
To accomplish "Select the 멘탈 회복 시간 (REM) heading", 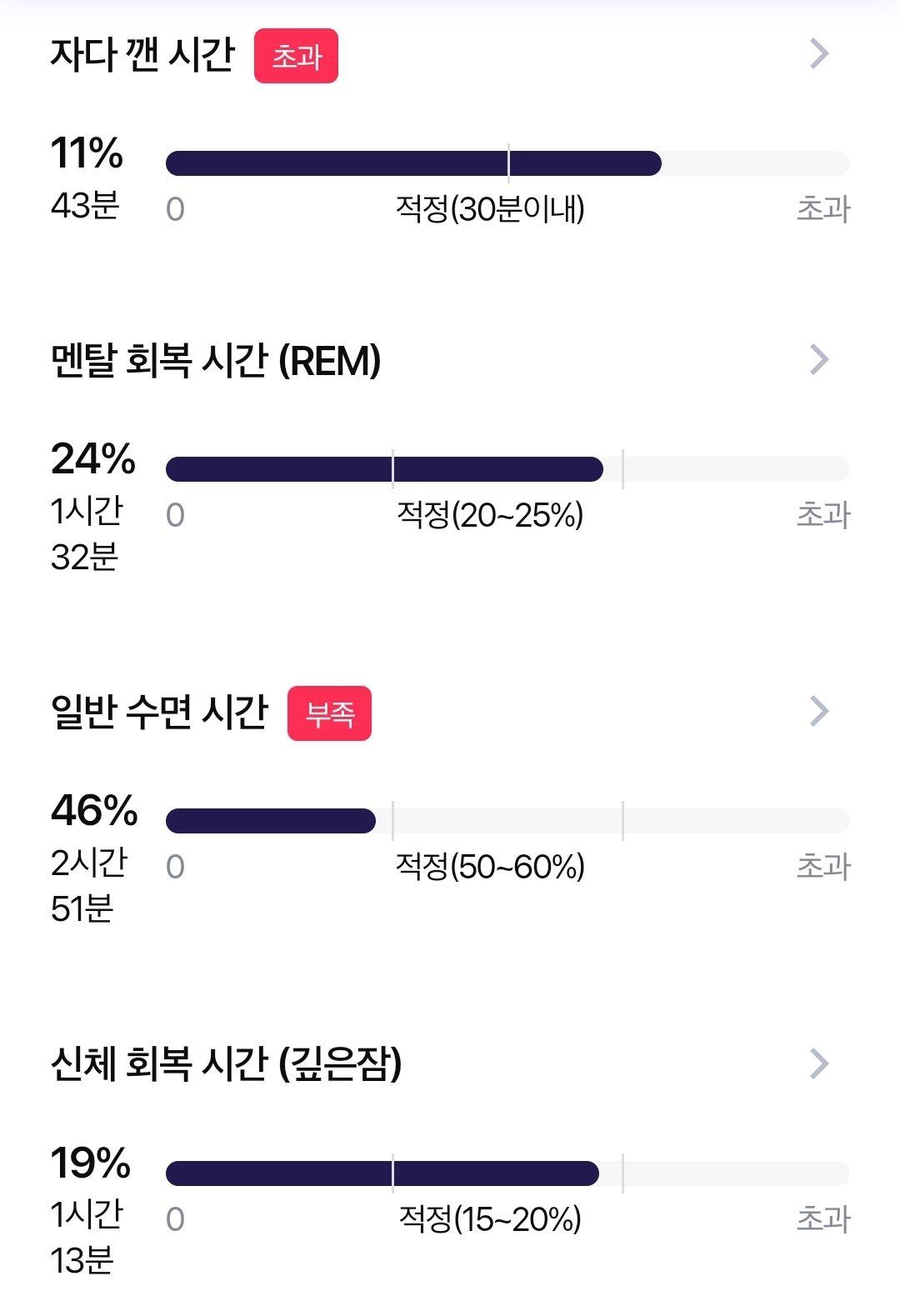I will click(216, 361).
